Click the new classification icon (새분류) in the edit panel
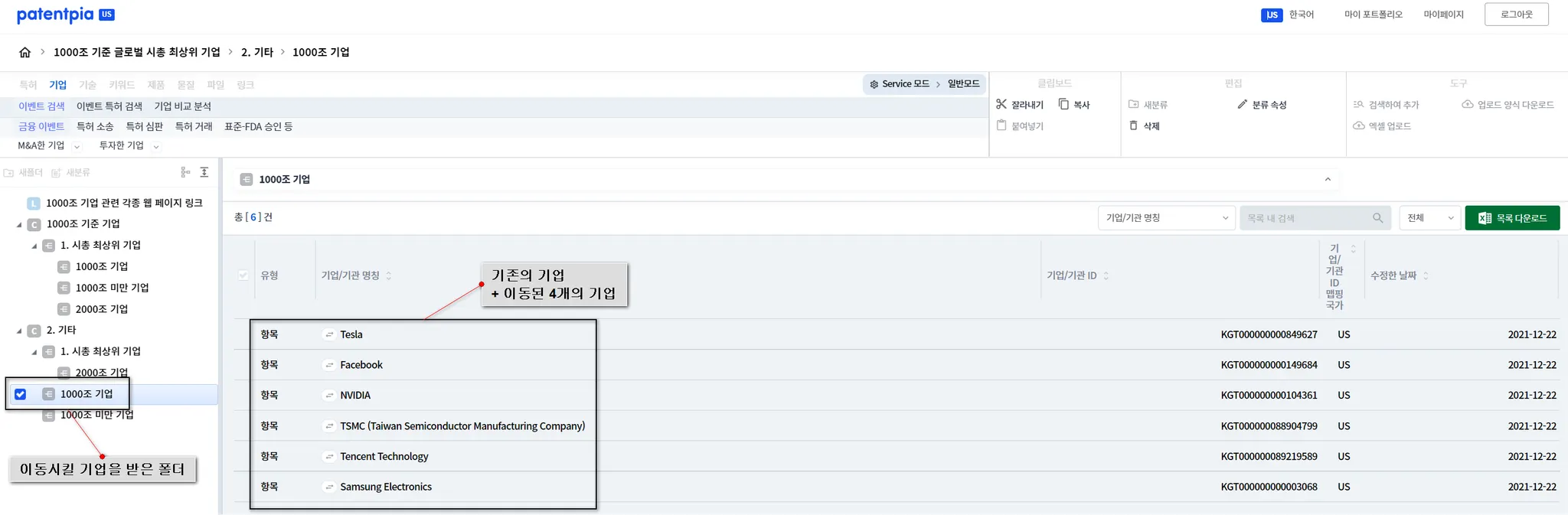The height and width of the screenshot is (515, 1568). point(1134,104)
